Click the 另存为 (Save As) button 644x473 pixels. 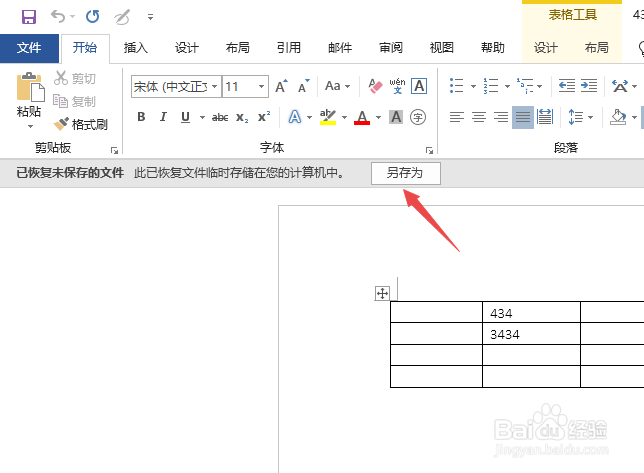[x=406, y=173]
